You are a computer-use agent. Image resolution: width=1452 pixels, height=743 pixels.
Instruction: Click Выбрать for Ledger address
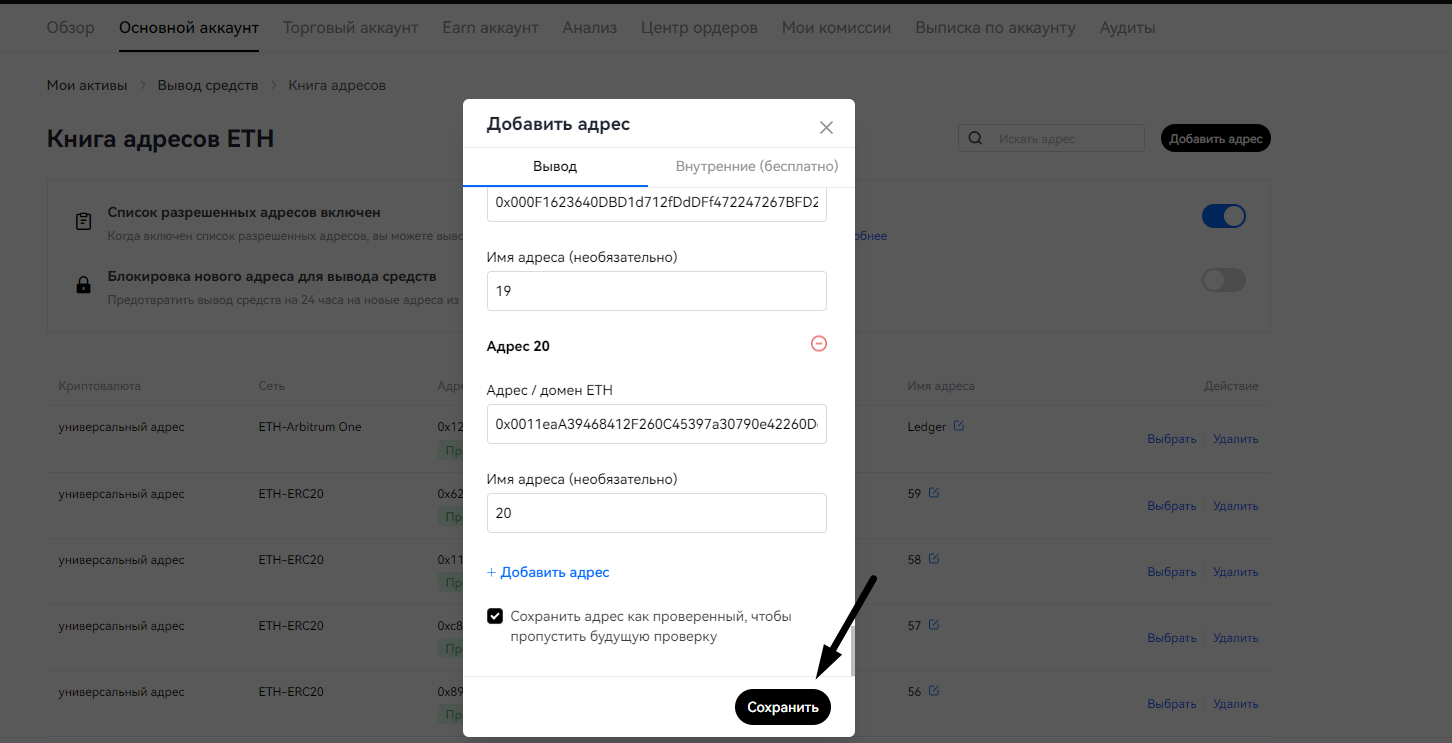point(1172,439)
